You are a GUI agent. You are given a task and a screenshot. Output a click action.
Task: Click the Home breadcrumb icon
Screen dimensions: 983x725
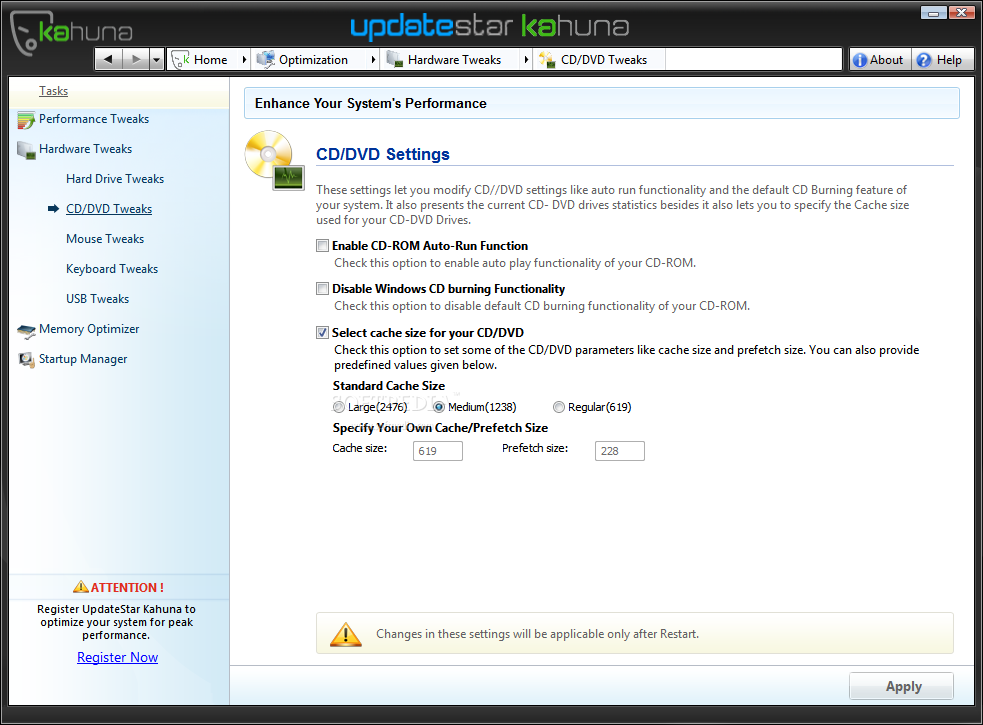tap(181, 60)
